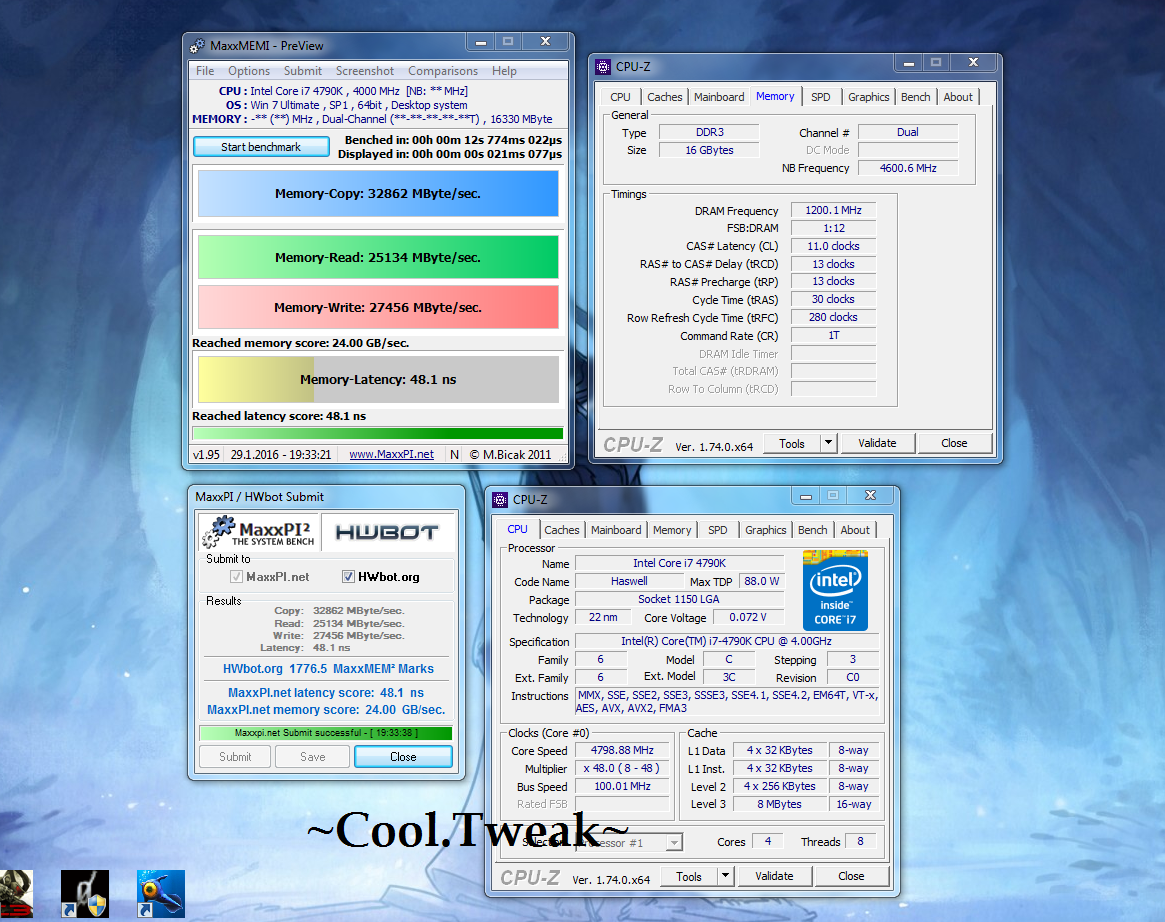Open the Submit menu in MaxxMEMI

tap(302, 71)
